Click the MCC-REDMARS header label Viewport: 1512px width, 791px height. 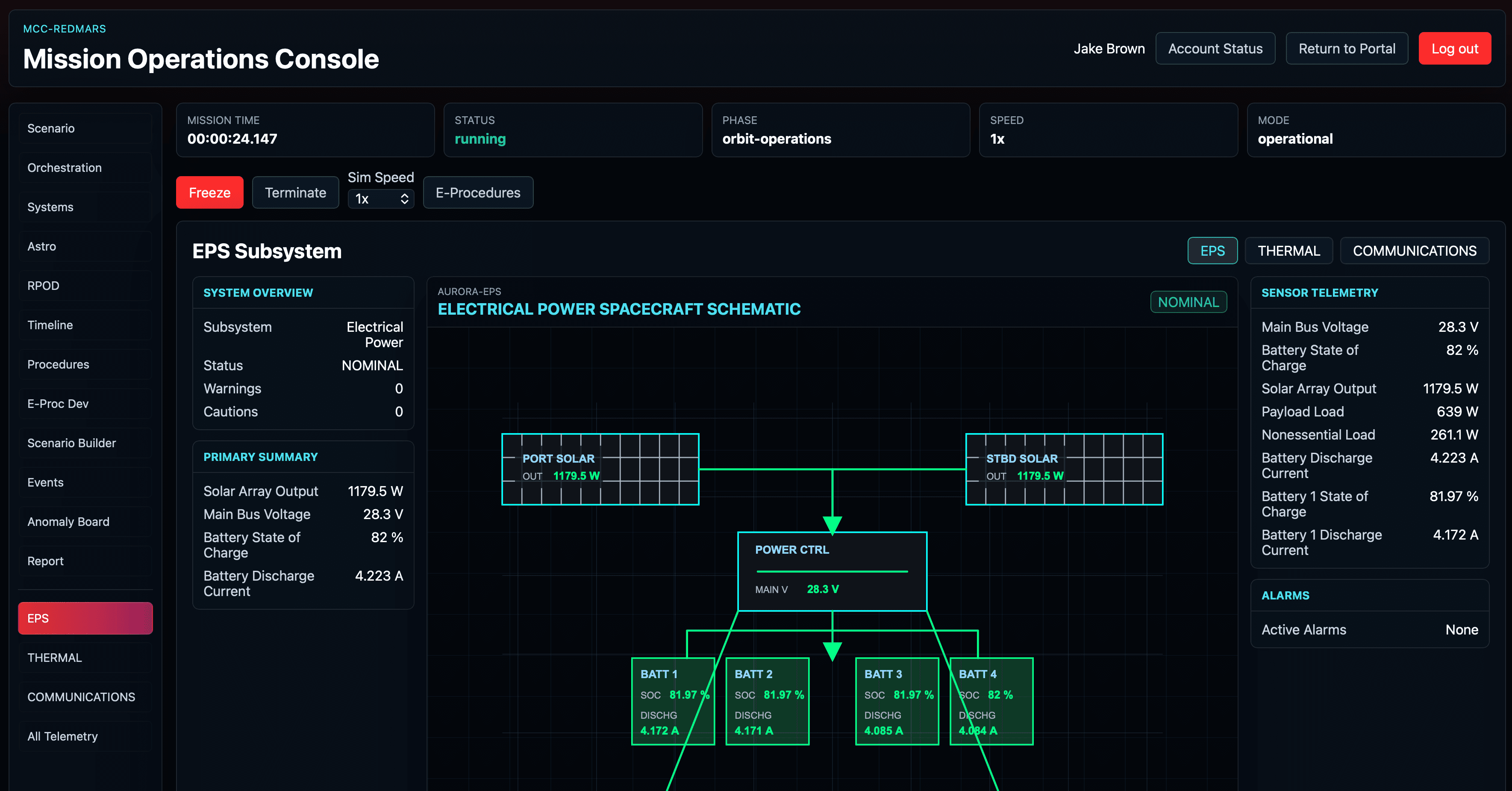[x=65, y=29]
